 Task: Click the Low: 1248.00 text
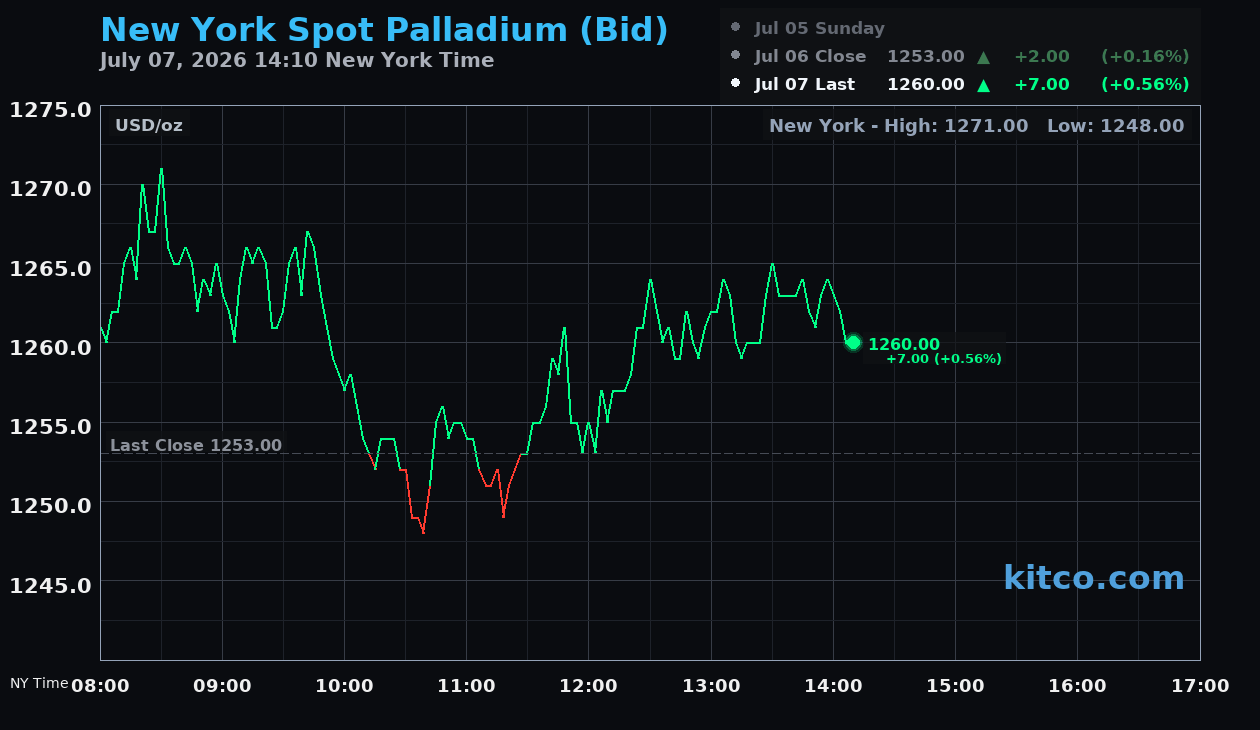(x=1115, y=126)
